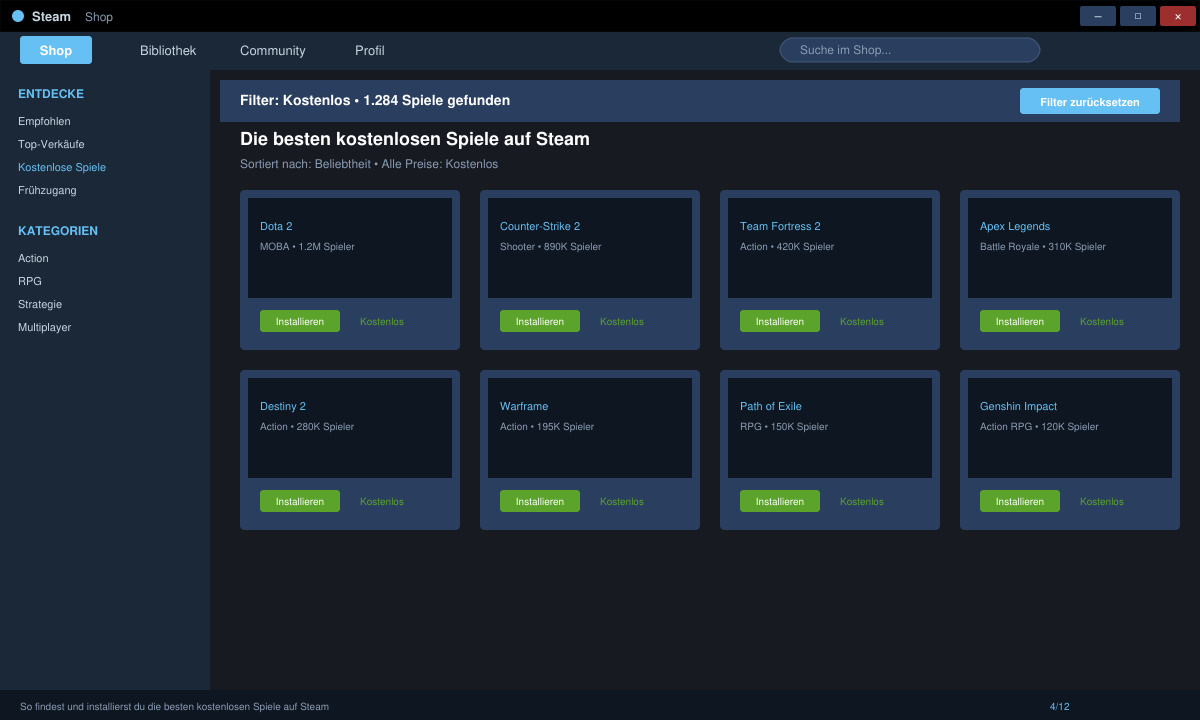
Task: Click the Steam logo icon in title bar
Action: [18, 16]
